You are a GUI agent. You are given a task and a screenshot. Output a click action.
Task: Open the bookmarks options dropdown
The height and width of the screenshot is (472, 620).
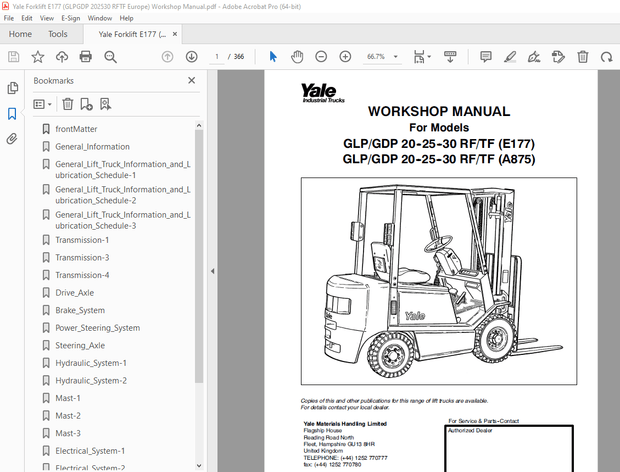pos(43,104)
